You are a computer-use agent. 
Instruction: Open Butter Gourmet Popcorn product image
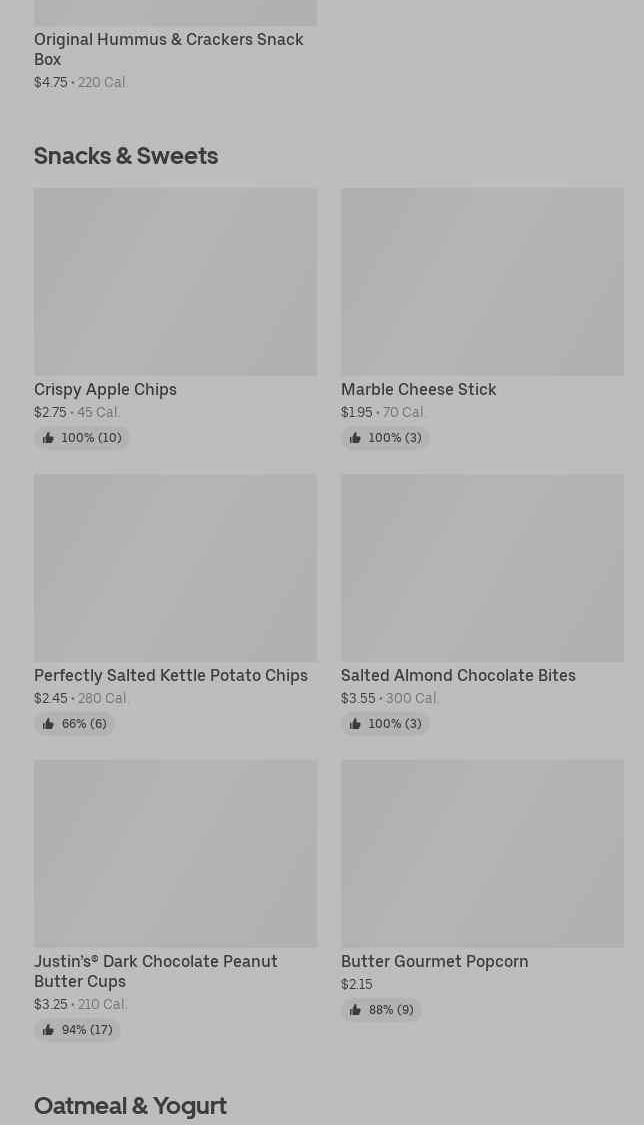pos(482,853)
